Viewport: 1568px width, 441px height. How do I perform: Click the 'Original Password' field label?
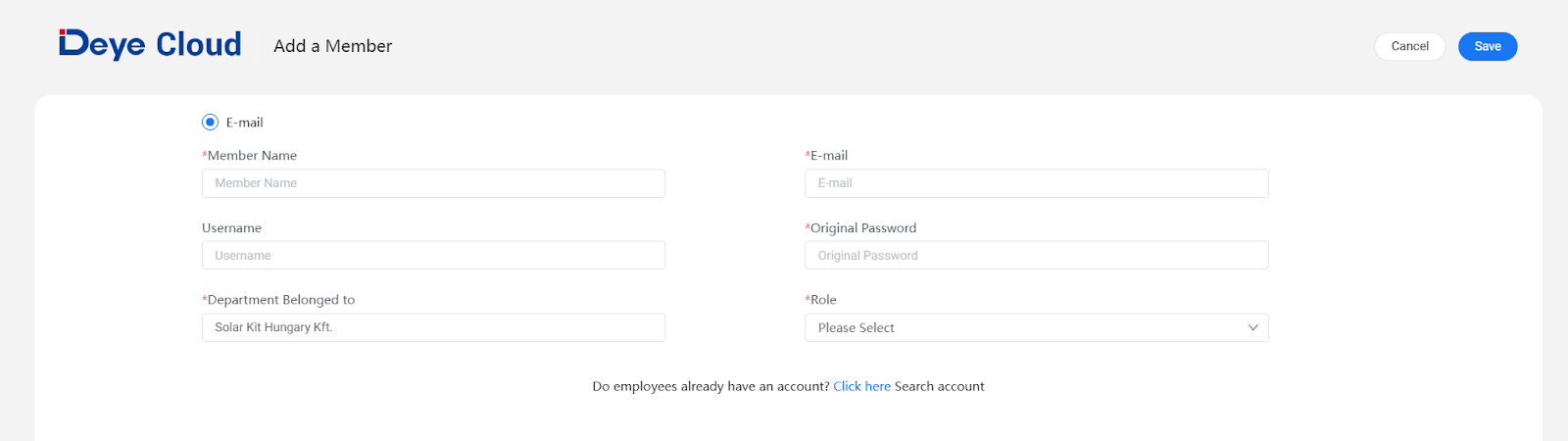tap(862, 228)
